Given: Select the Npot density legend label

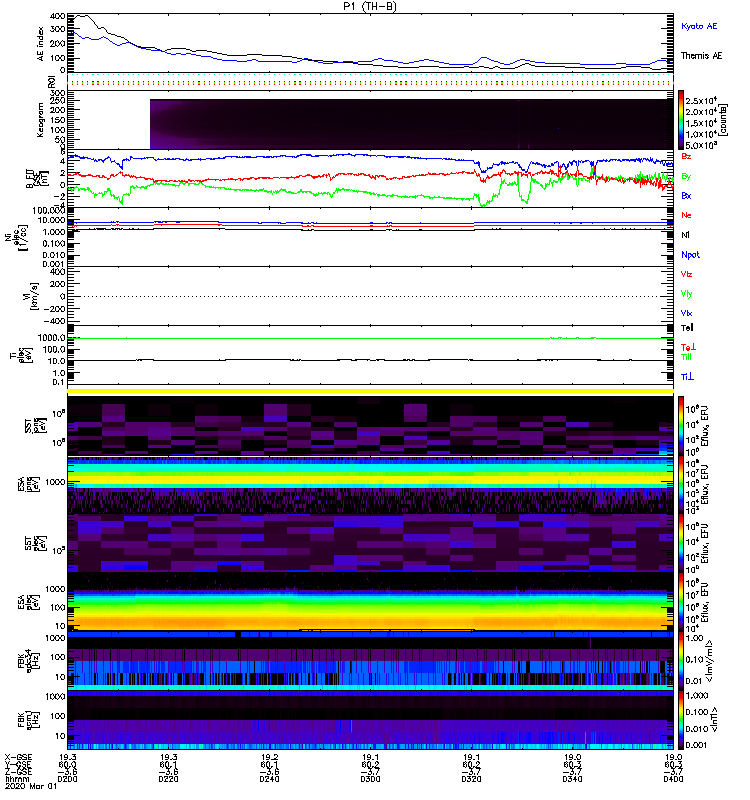Looking at the screenshot, I should [x=690, y=255].
